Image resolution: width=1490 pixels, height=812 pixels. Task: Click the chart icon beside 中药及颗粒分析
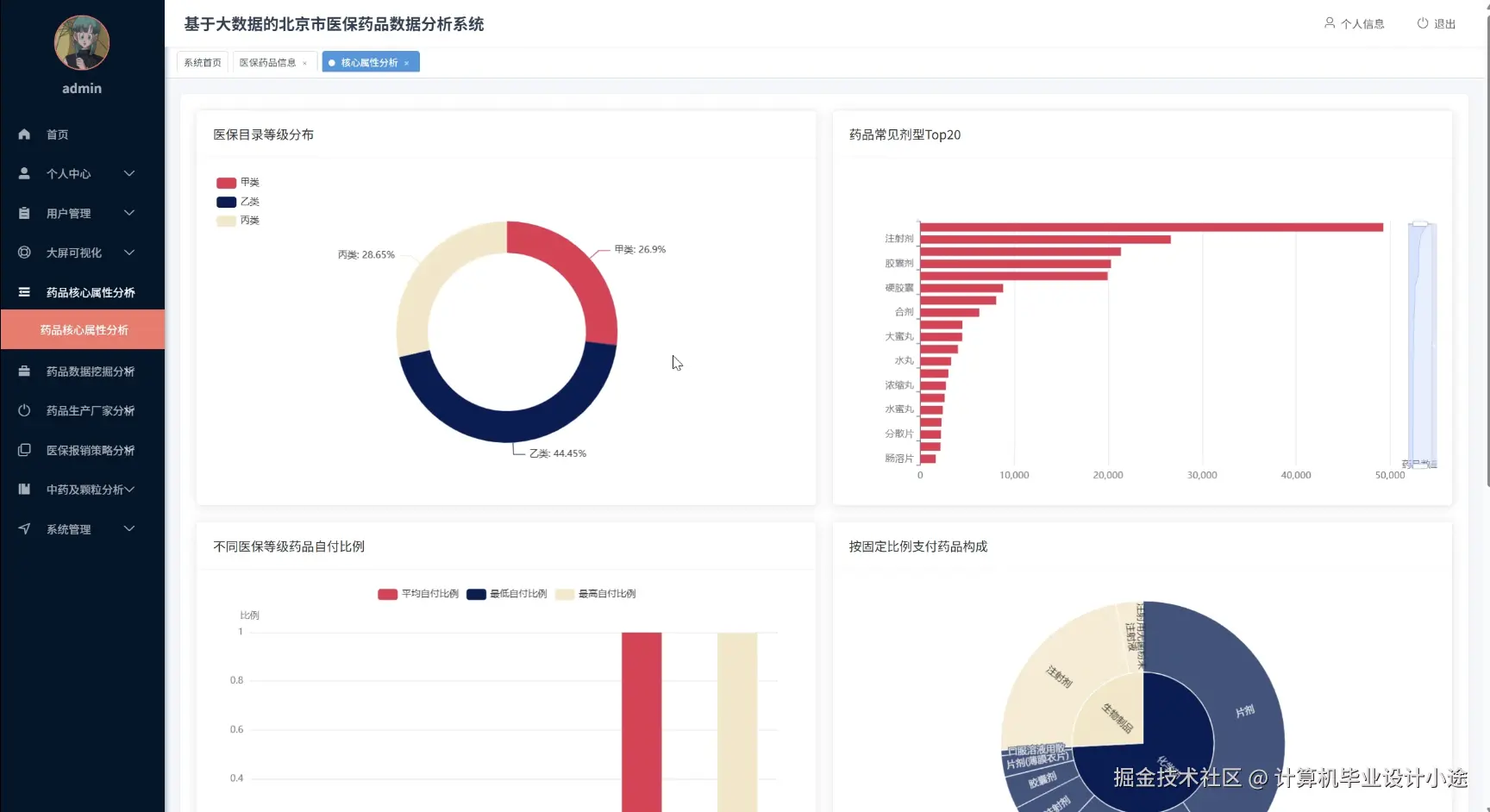tap(24, 490)
